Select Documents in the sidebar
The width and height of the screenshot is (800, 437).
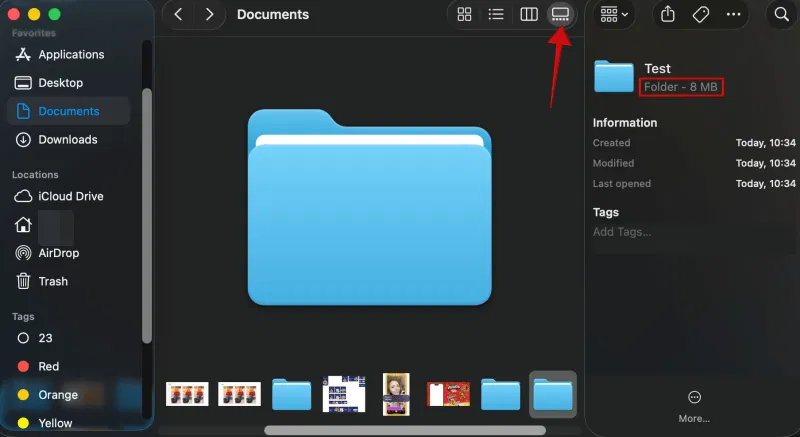point(68,111)
